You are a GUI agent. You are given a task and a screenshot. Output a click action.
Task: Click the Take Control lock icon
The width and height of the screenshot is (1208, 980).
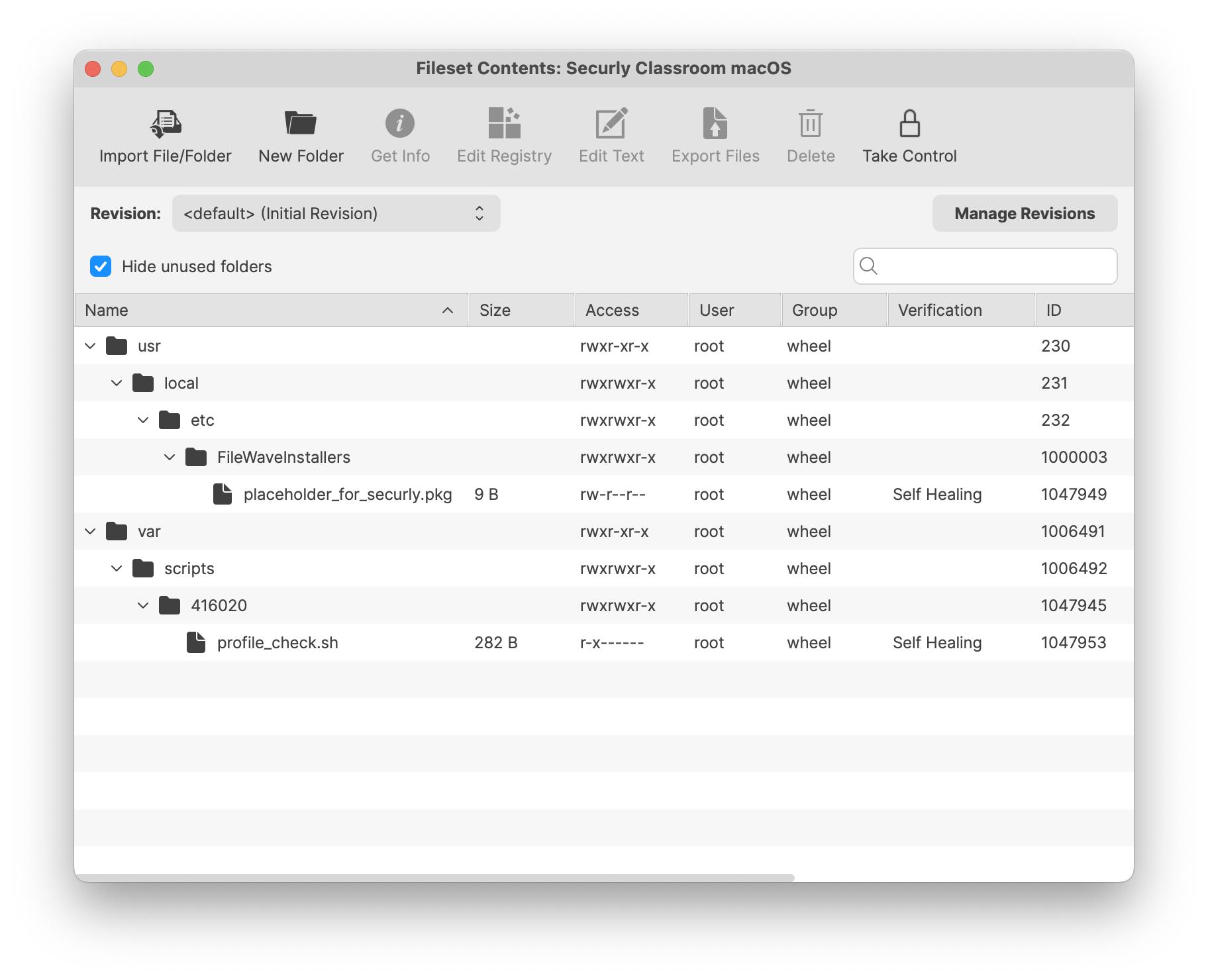tap(909, 123)
